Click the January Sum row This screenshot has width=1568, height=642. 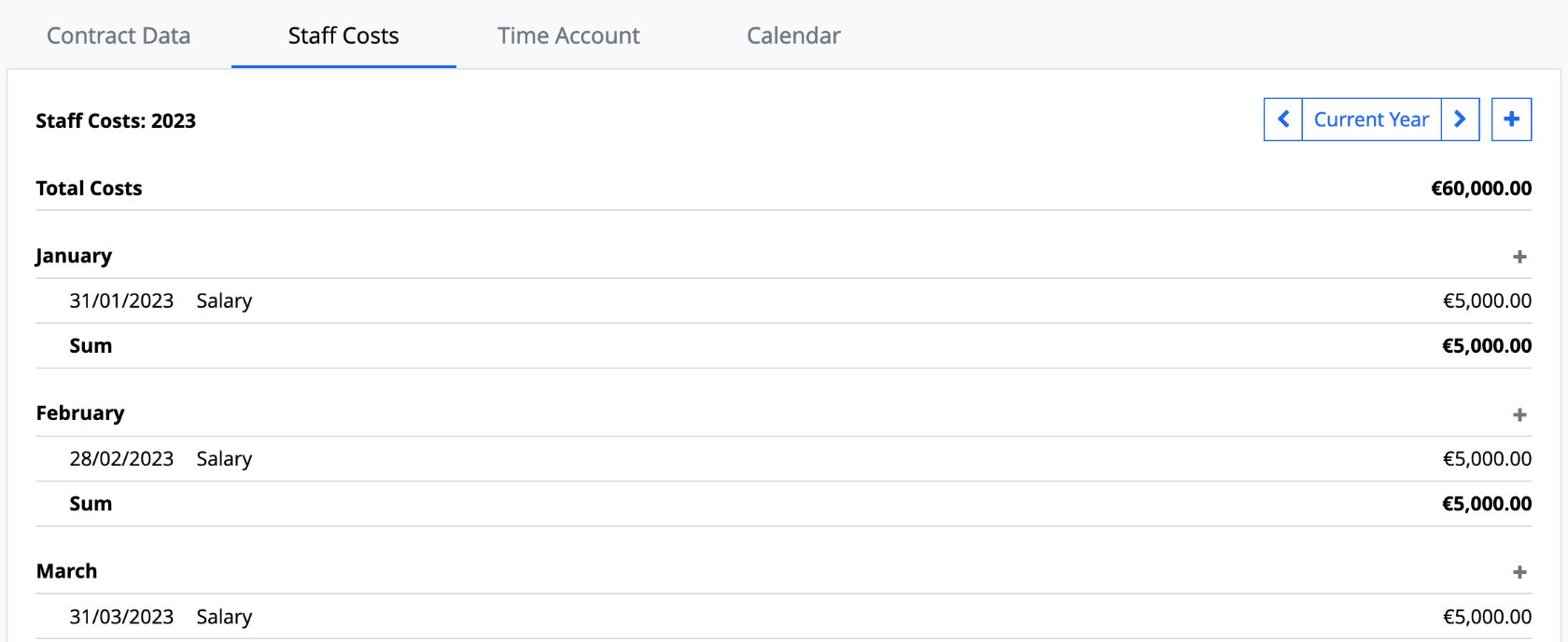[x=784, y=345]
